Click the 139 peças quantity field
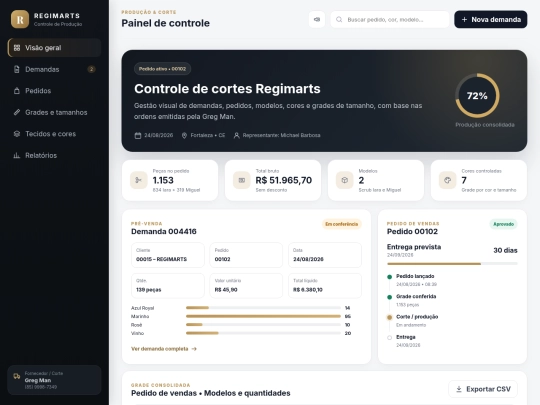The width and height of the screenshot is (540, 405). coord(168,285)
